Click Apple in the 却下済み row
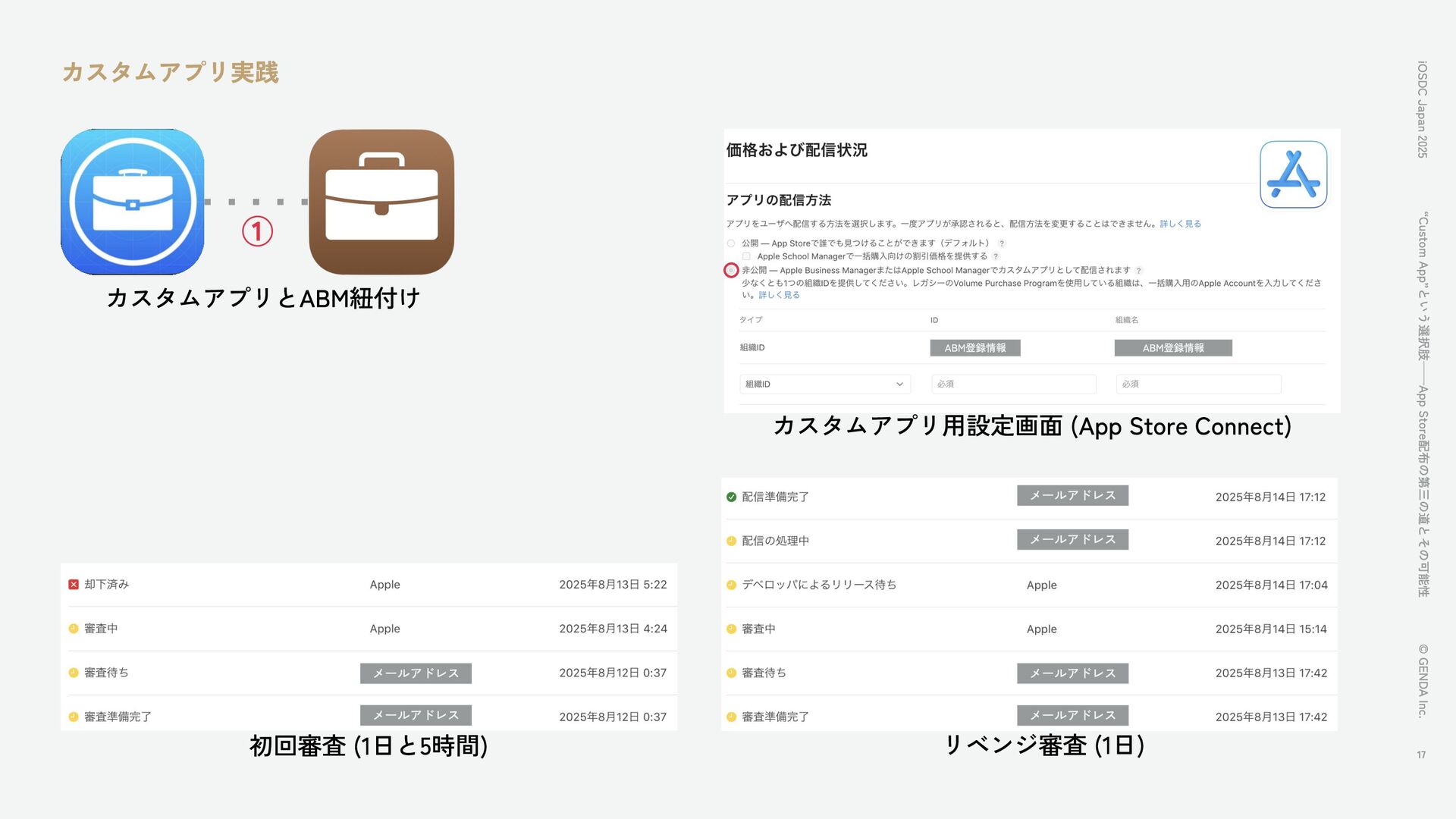The height and width of the screenshot is (819, 1456). click(x=384, y=585)
